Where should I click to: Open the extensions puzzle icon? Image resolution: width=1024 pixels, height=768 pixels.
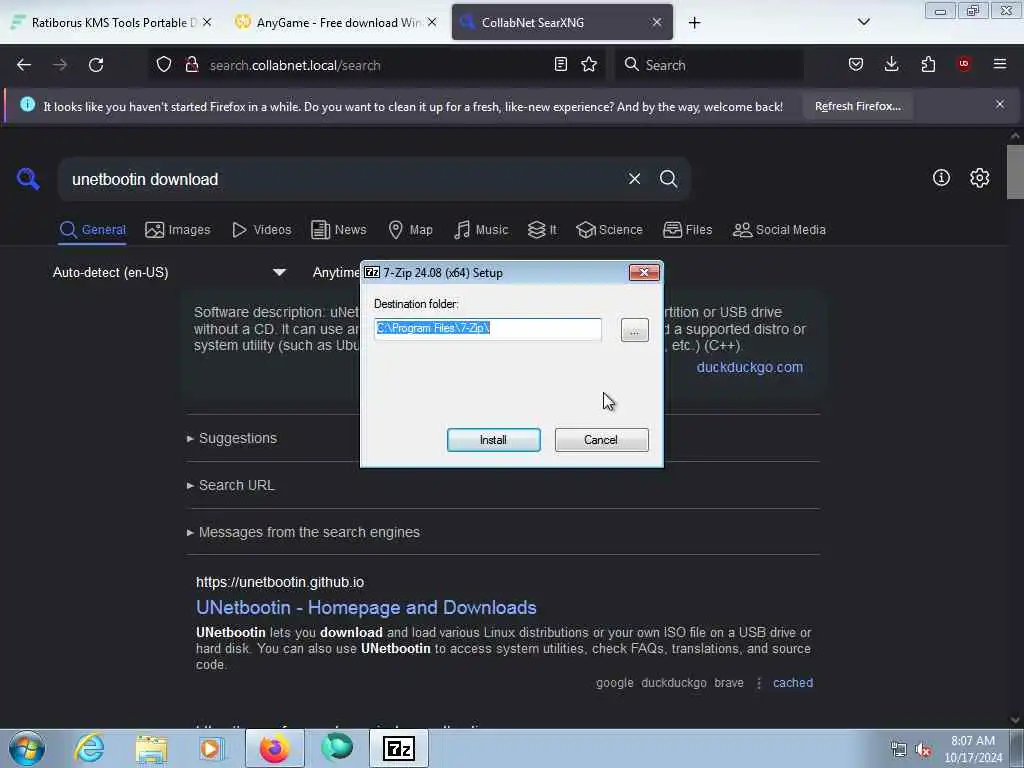(928, 64)
